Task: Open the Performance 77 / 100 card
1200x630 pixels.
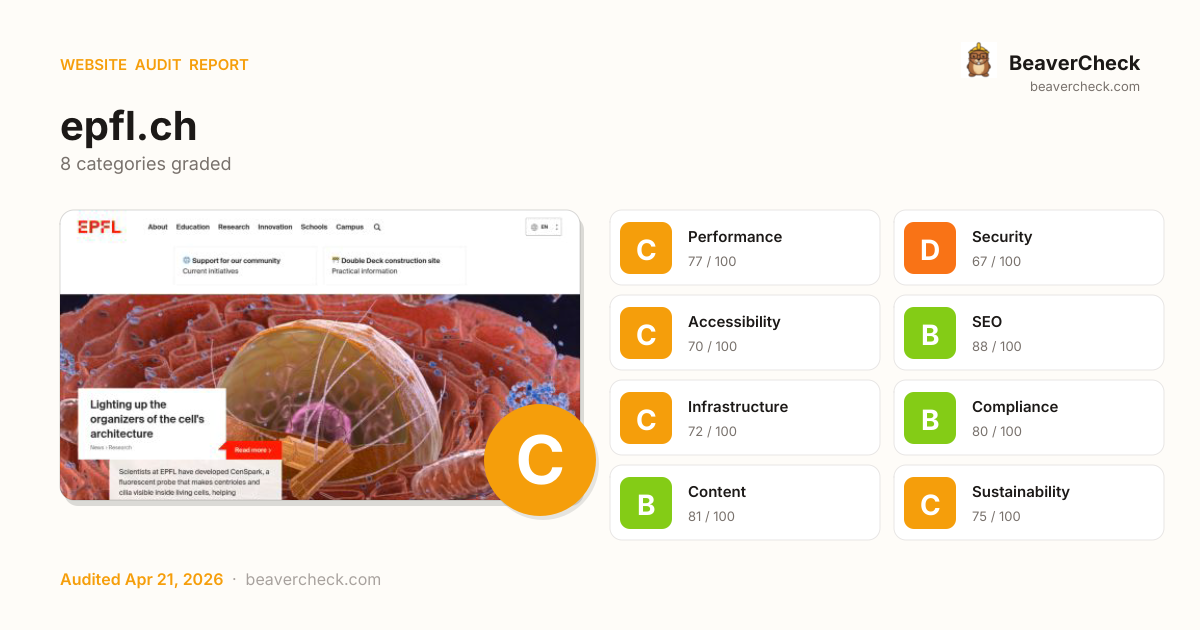Action: (x=745, y=248)
